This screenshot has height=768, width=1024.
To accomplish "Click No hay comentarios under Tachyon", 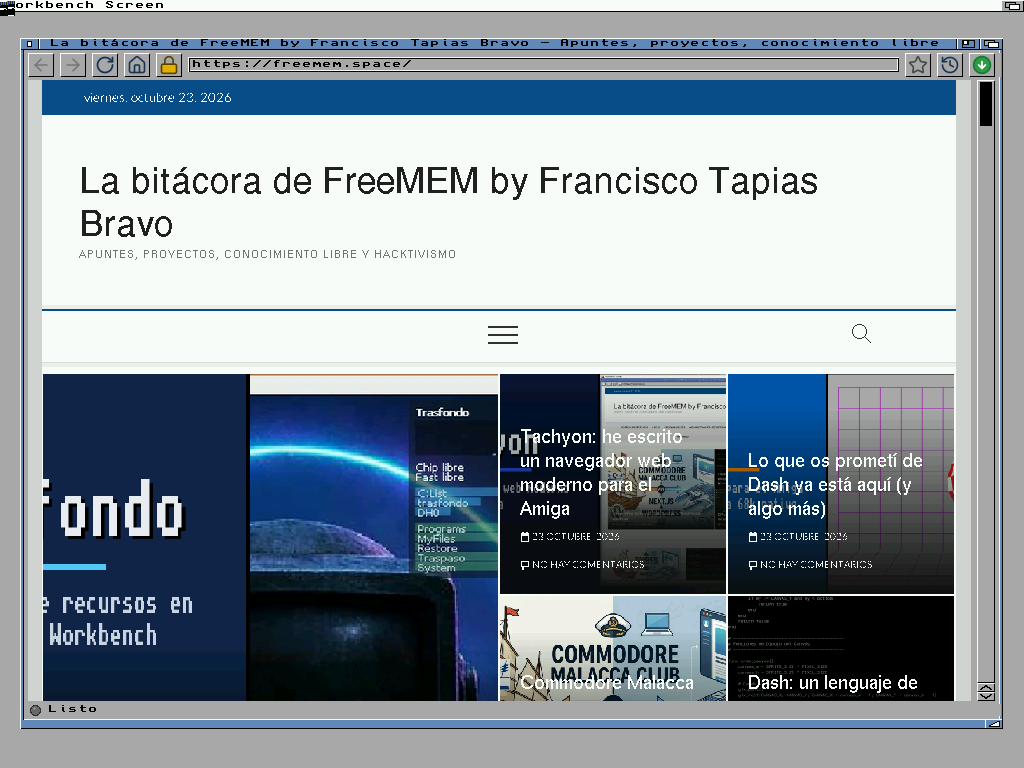I will (x=583, y=564).
